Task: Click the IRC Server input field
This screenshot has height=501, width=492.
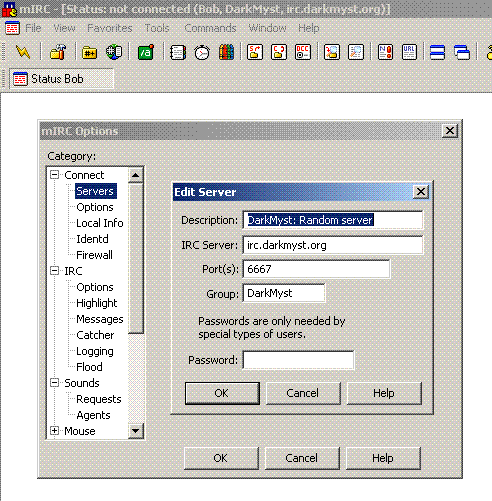Action: point(333,245)
